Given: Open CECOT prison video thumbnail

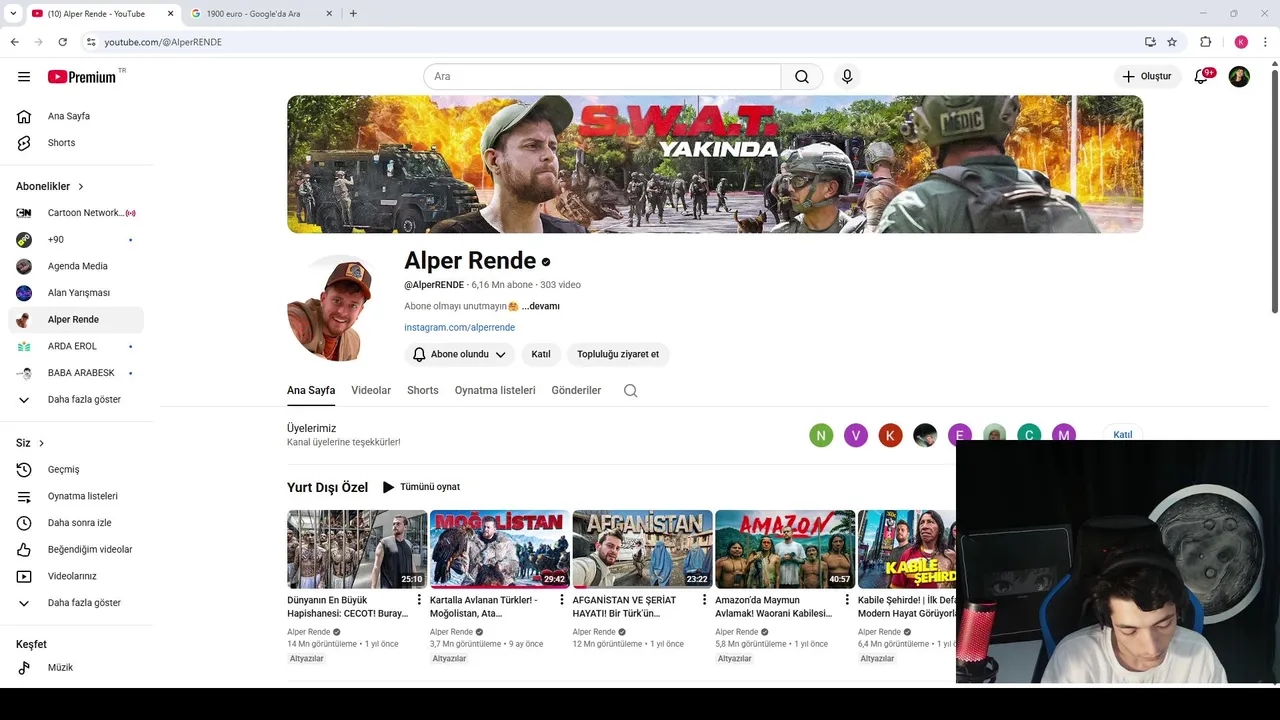Looking at the screenshot, I should (x=357, y=549).
